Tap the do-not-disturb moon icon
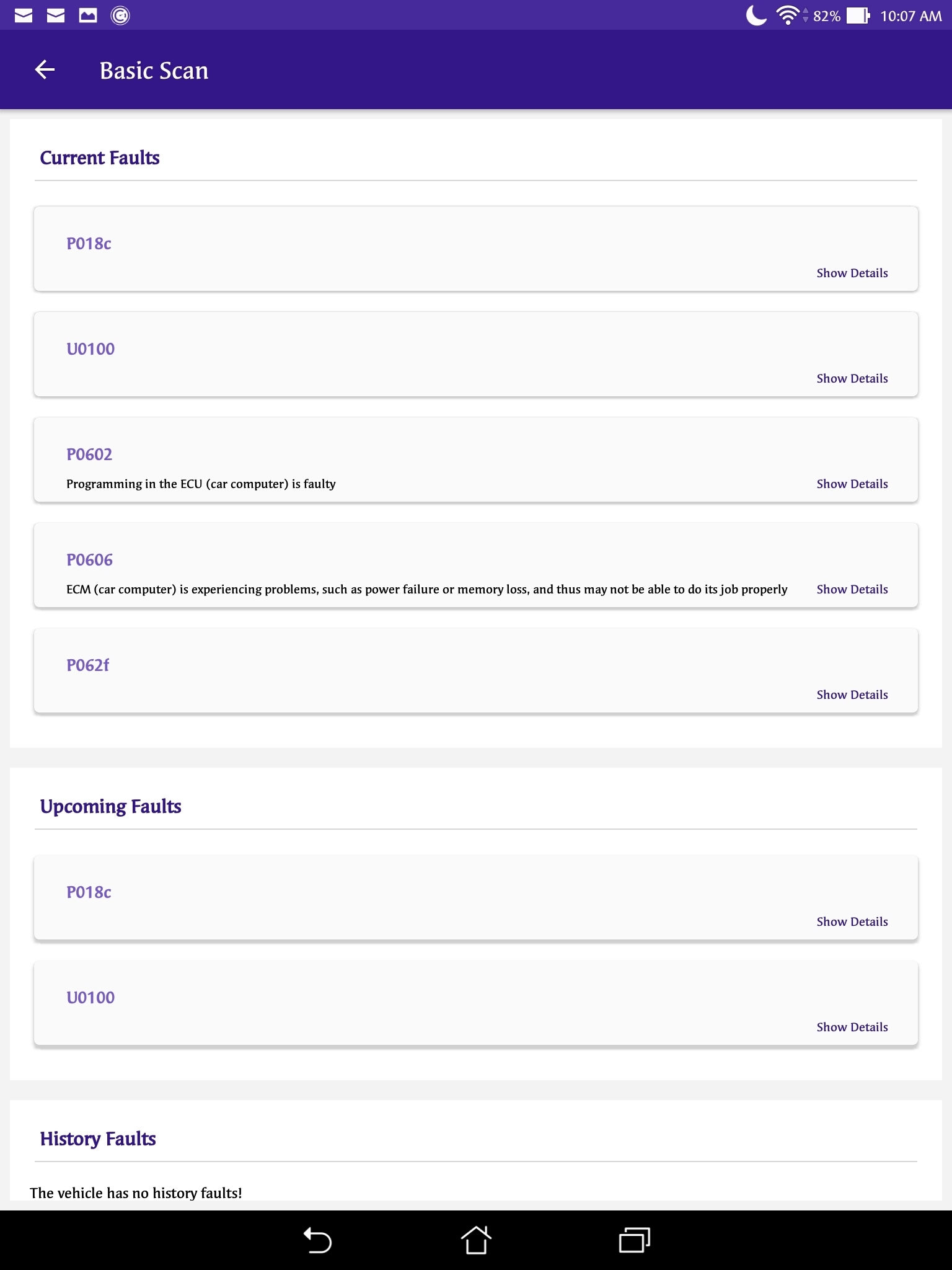The height and width of the screenshot is (1270, 952). pos(756,16)
